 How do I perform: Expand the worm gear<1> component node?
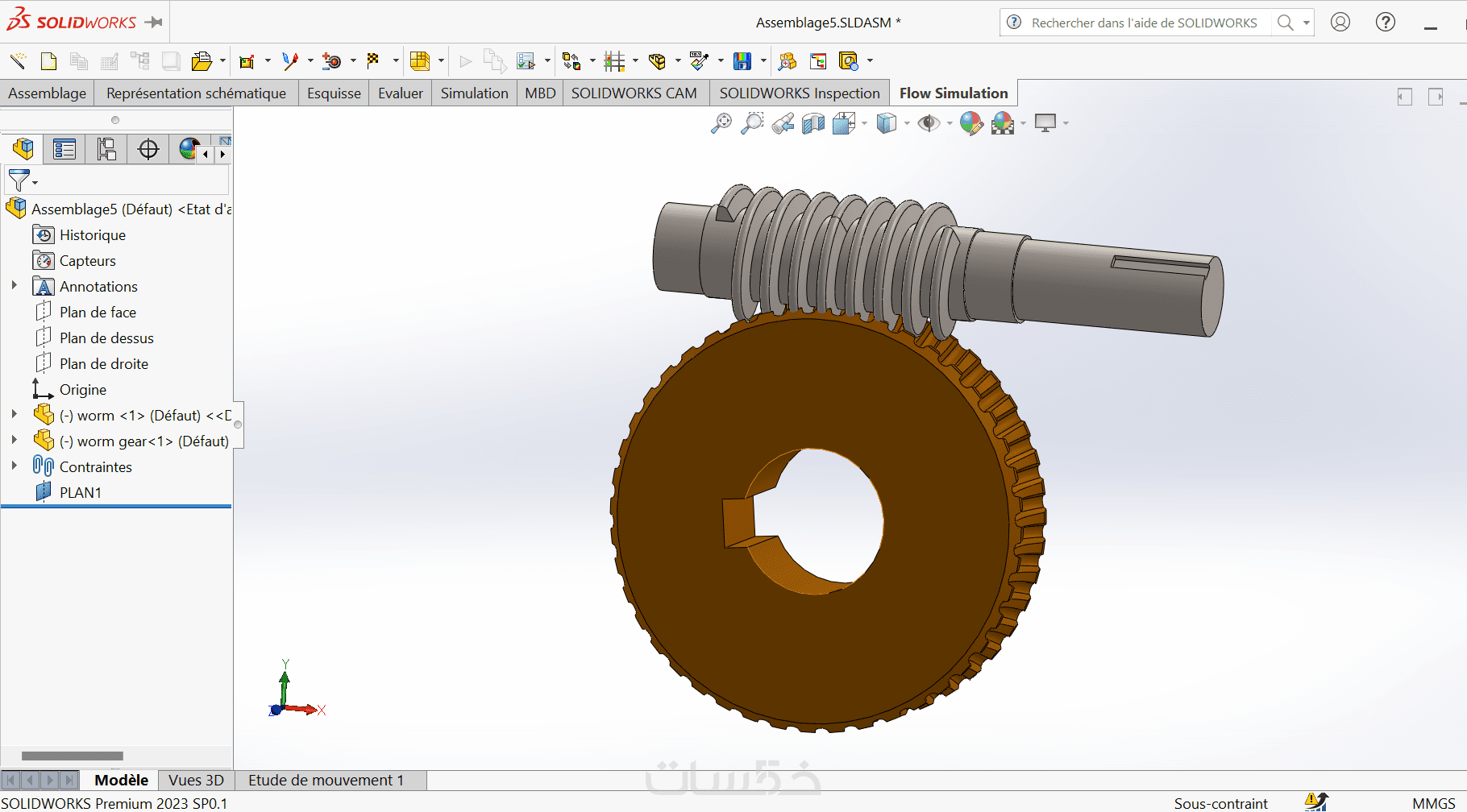tap(14, 440)
